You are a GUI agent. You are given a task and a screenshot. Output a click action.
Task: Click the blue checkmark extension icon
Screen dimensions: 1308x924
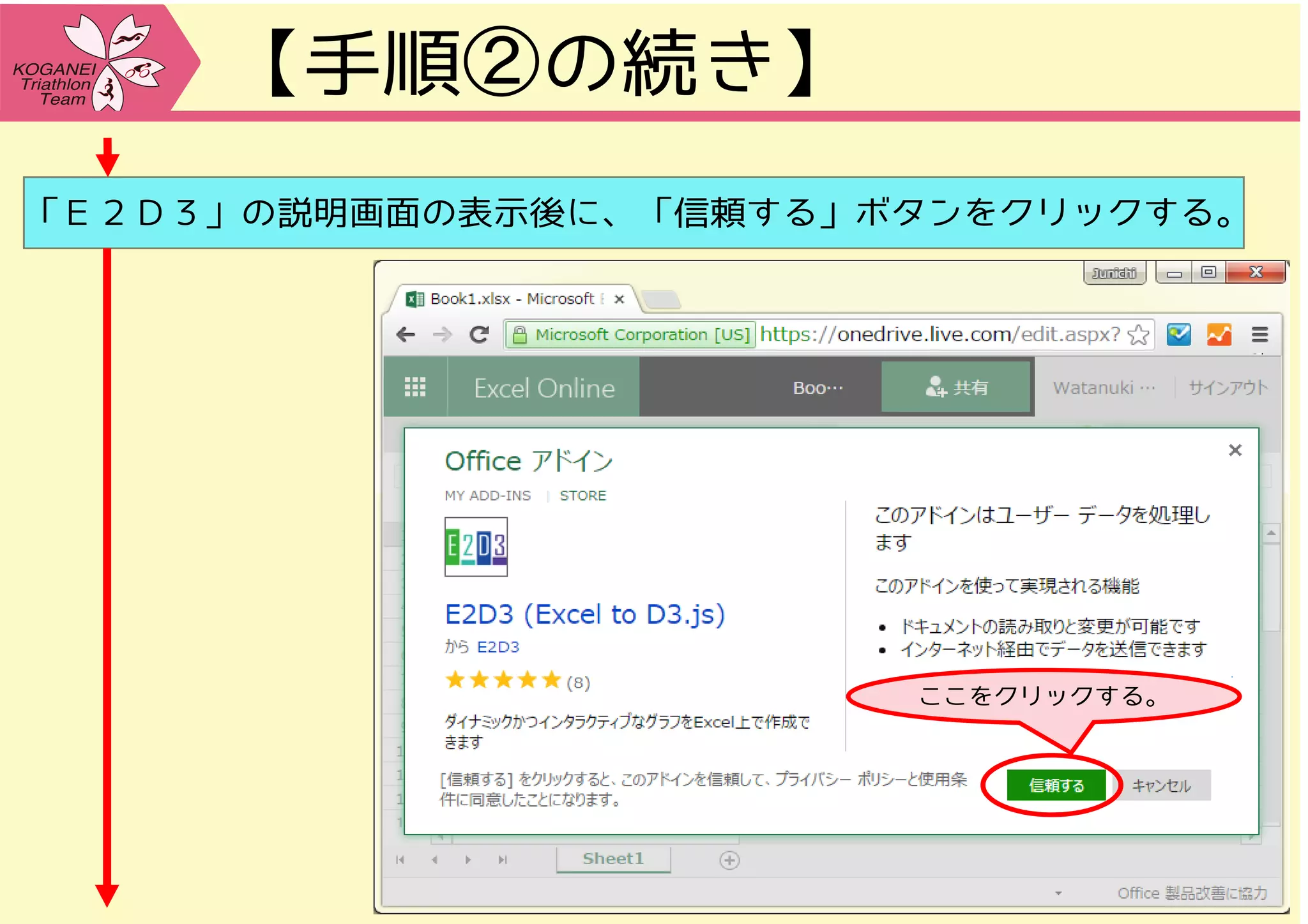1178,335
